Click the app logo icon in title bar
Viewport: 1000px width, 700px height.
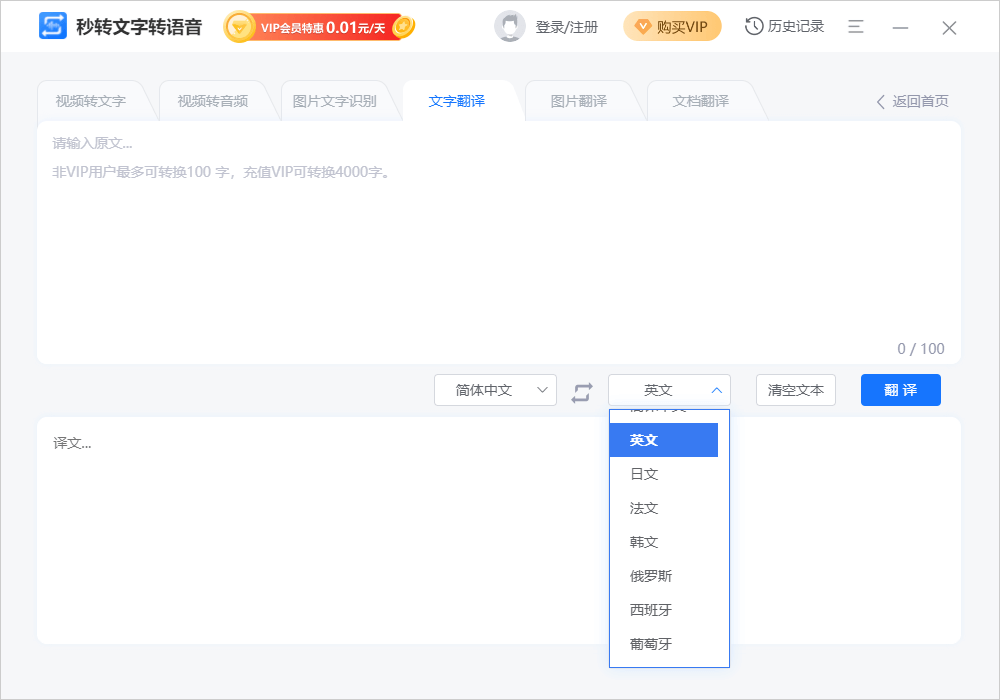(x=53, y=27)
